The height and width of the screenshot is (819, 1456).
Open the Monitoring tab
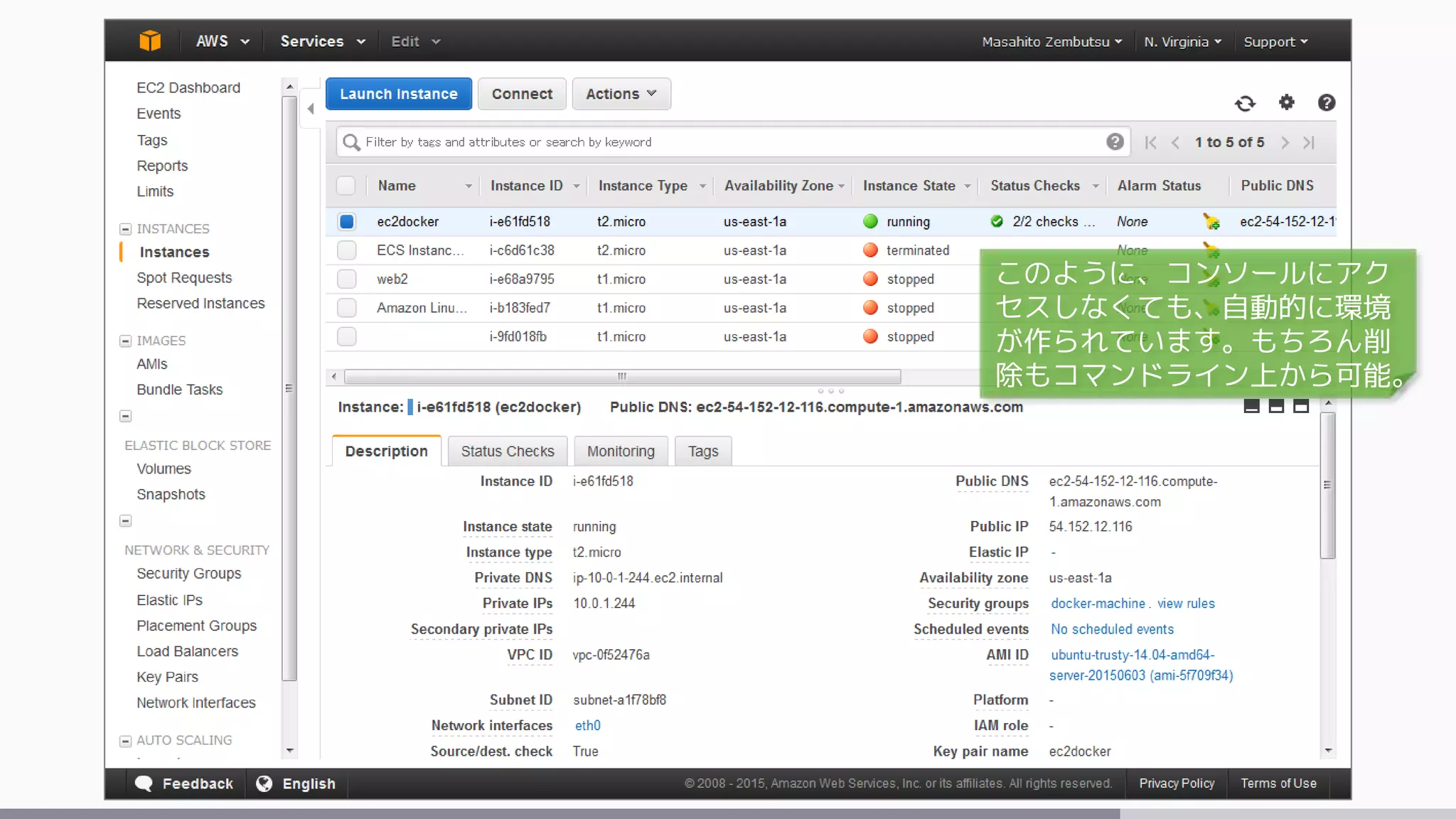[620, 451]
